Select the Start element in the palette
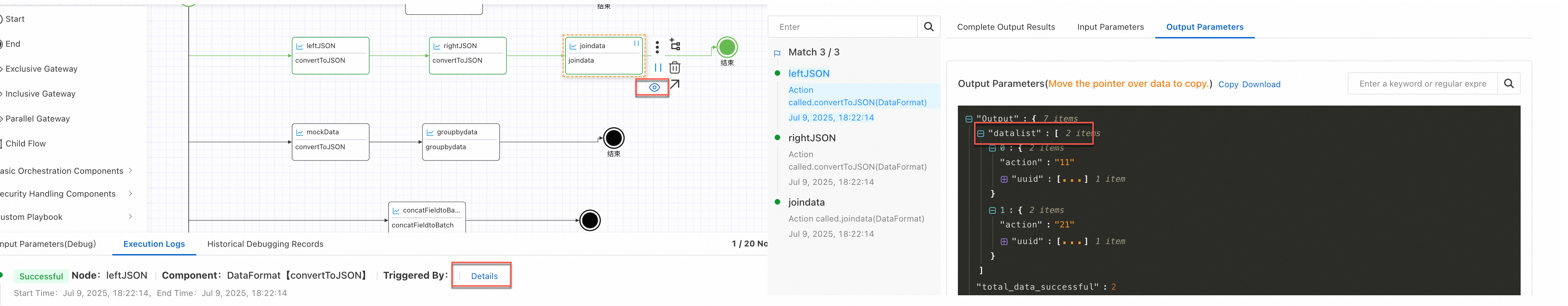The image size is (1568, 306). (x=15, y=19)
